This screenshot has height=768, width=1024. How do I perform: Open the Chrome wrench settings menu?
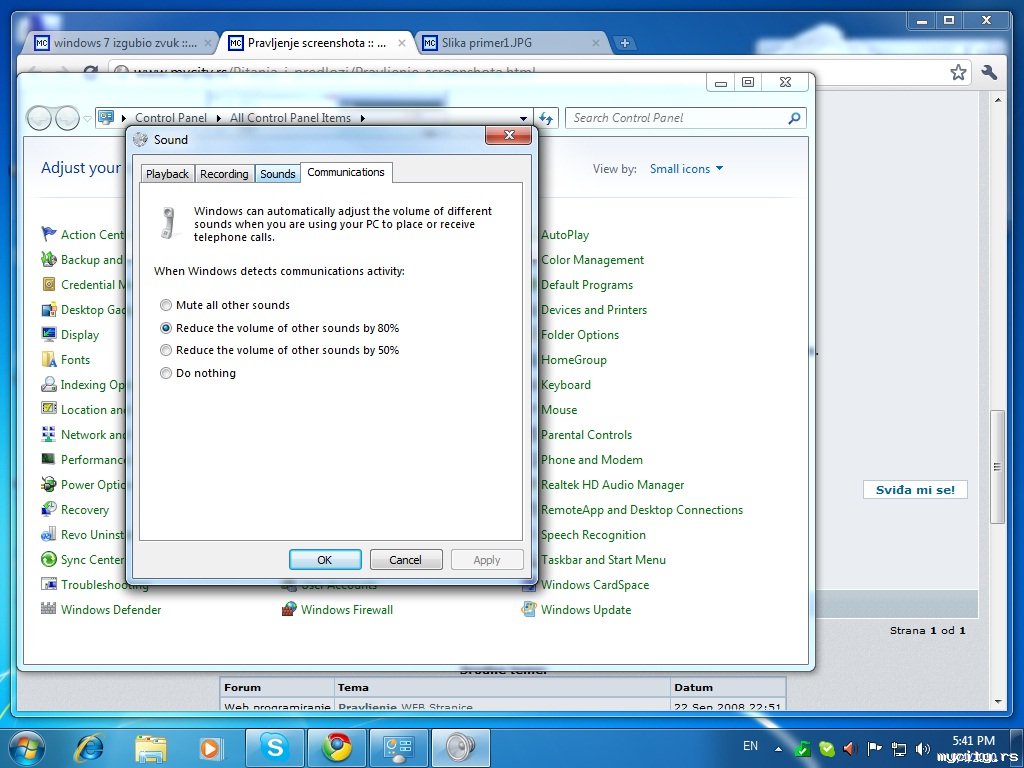tap(989, 72)
